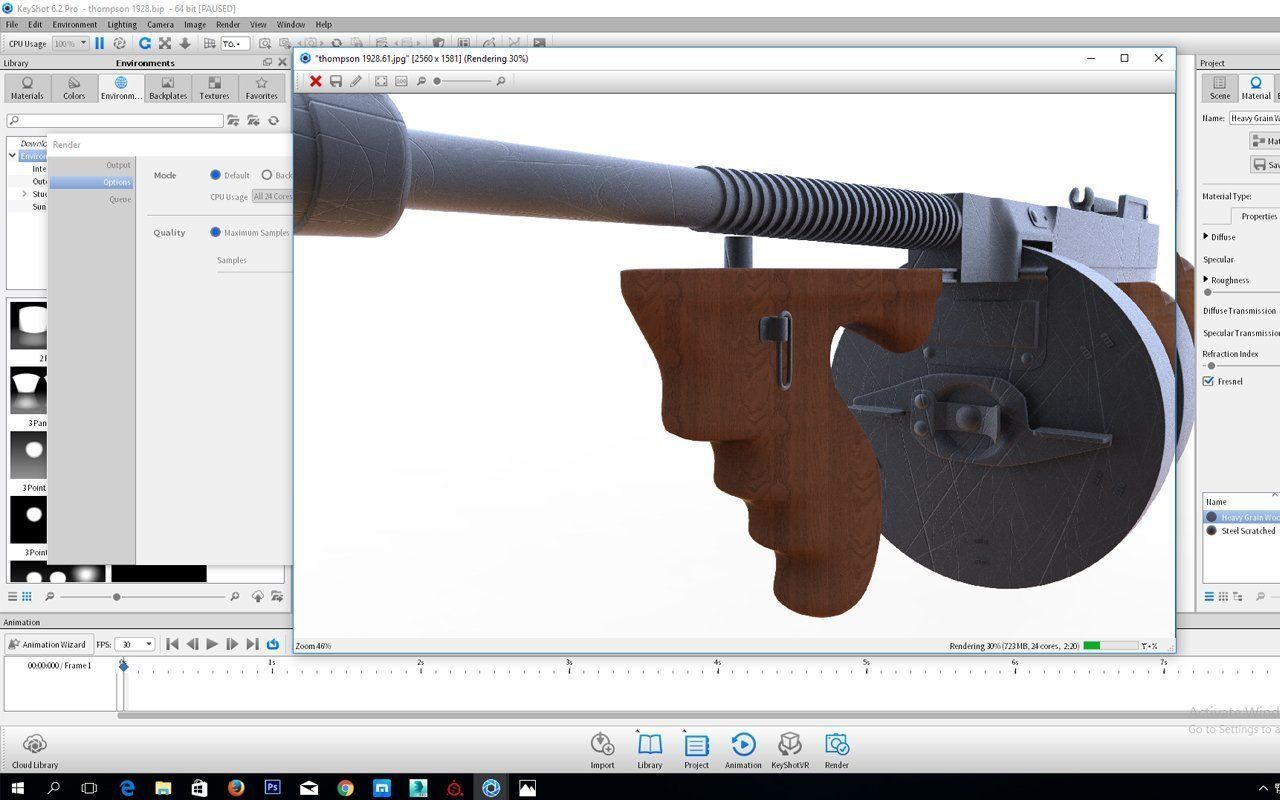Select Default render mode radio
The image size is (1280, 800).
[x=215, y=175]
